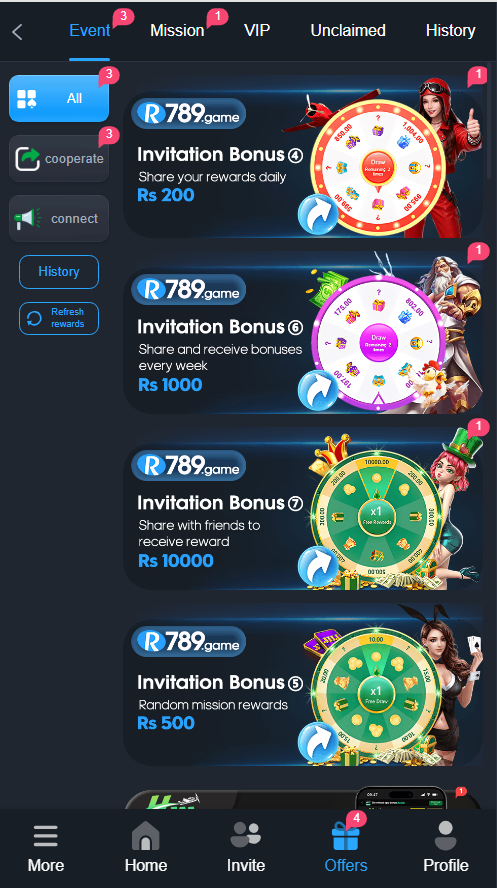
Task: Select the Offers gift box icon
Action: click(345, 836)
